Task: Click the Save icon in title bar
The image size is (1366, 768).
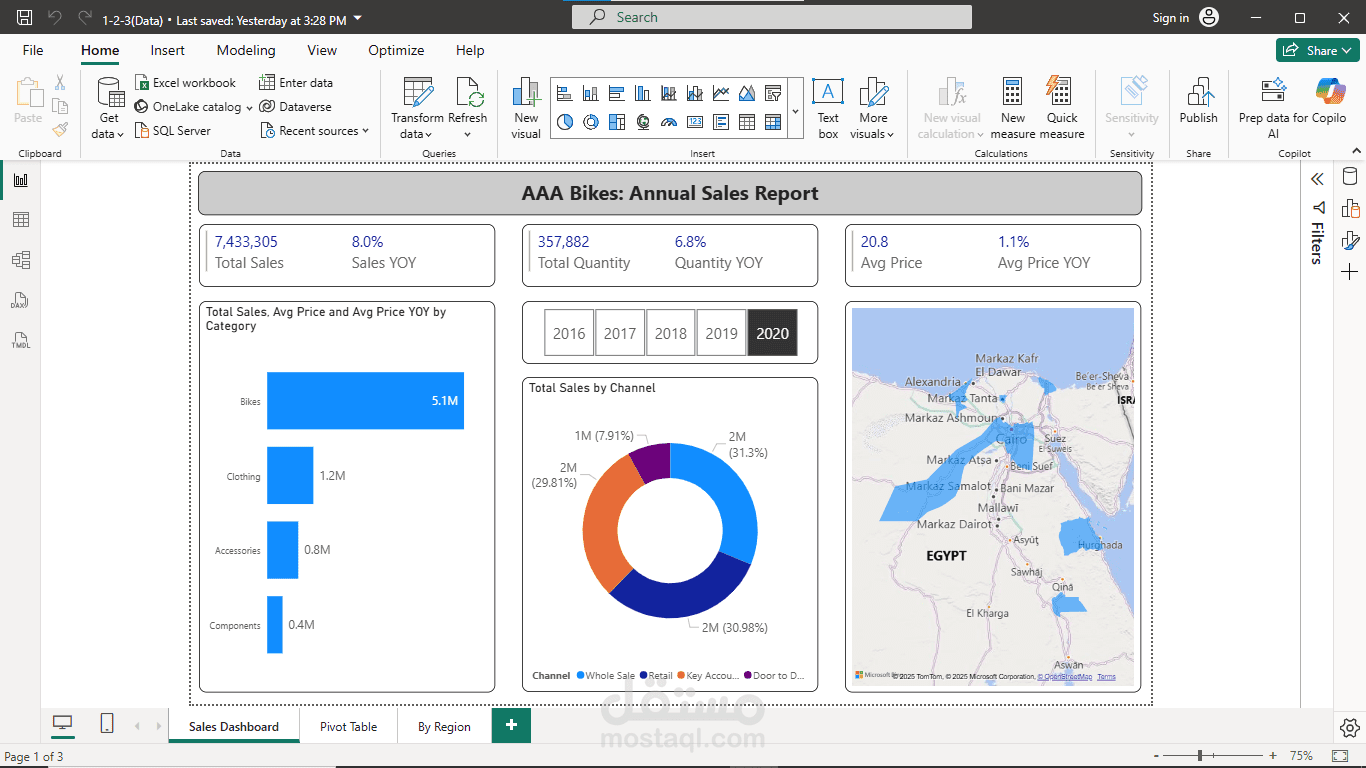Action: click(24, 18)
